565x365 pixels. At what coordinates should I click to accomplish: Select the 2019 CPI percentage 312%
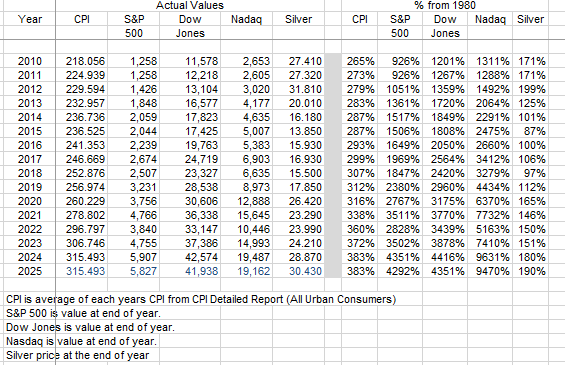(360, 187)
